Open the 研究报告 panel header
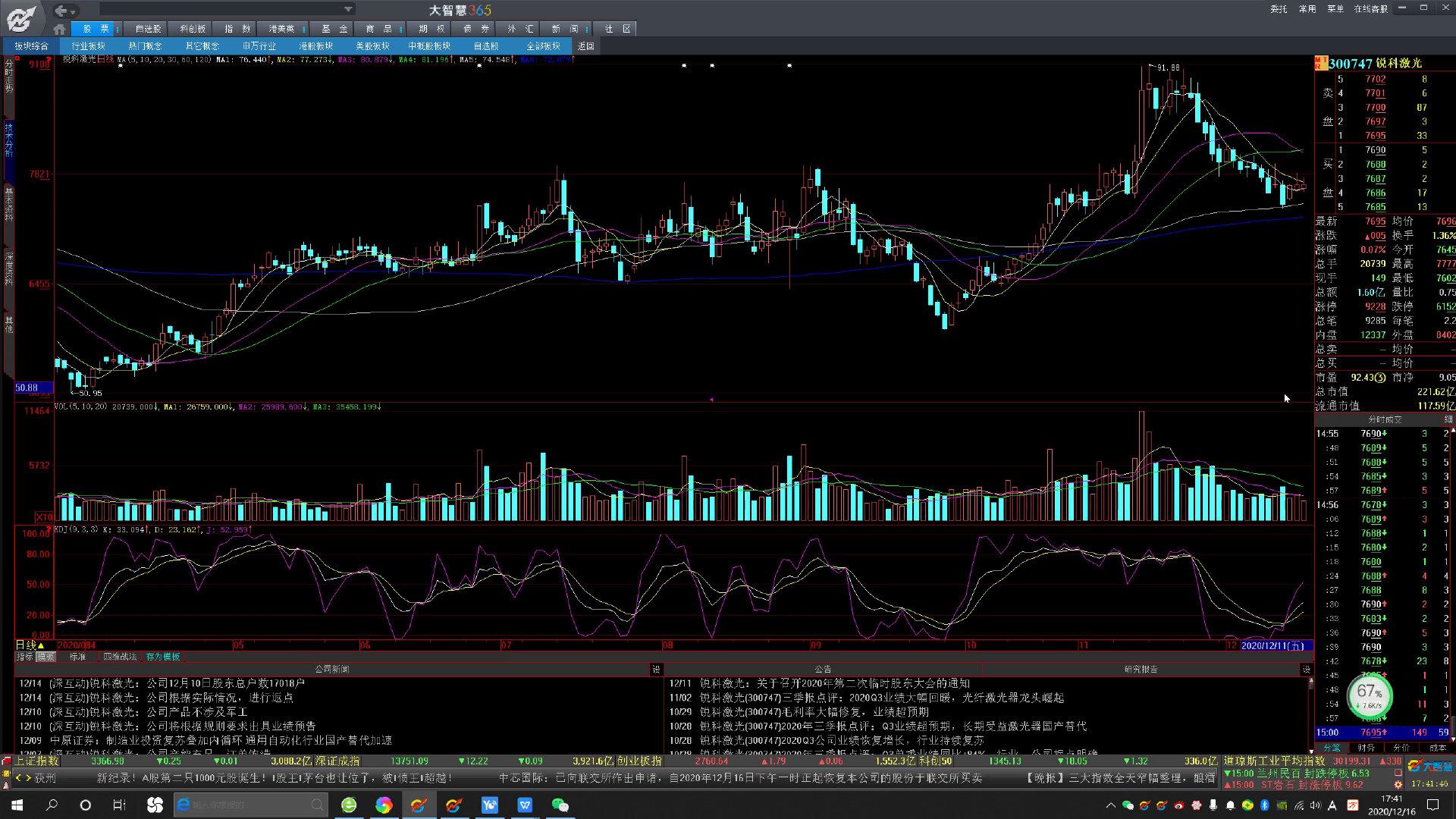This screenshot has width=1456, height=819. point(1141,670)
